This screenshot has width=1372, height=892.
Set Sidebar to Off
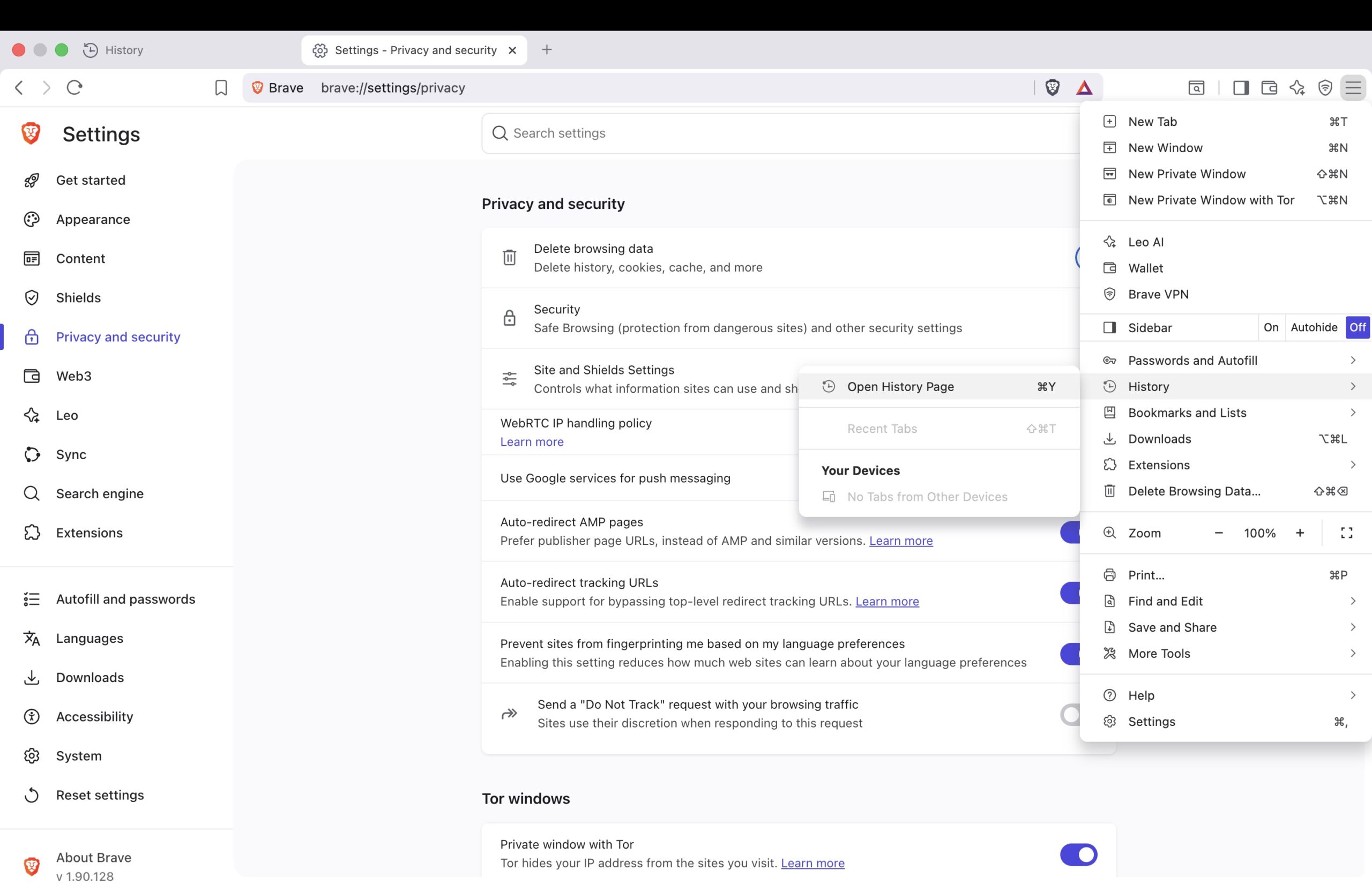[x=1357, y=327]
